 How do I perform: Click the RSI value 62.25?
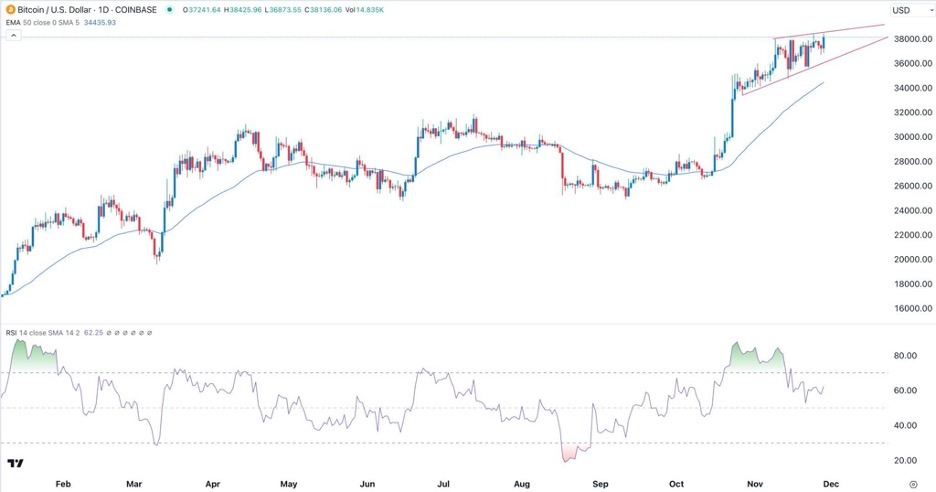93,333
